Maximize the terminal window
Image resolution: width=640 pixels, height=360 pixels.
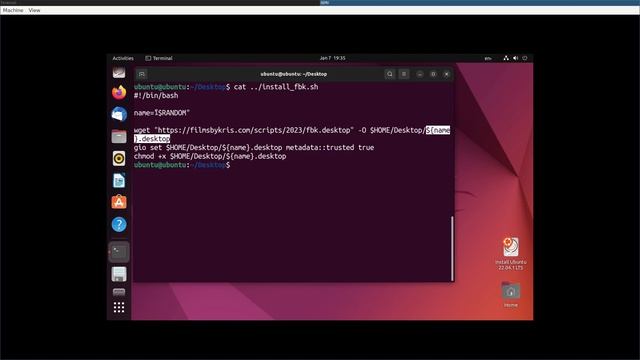(x=433, y=74)
